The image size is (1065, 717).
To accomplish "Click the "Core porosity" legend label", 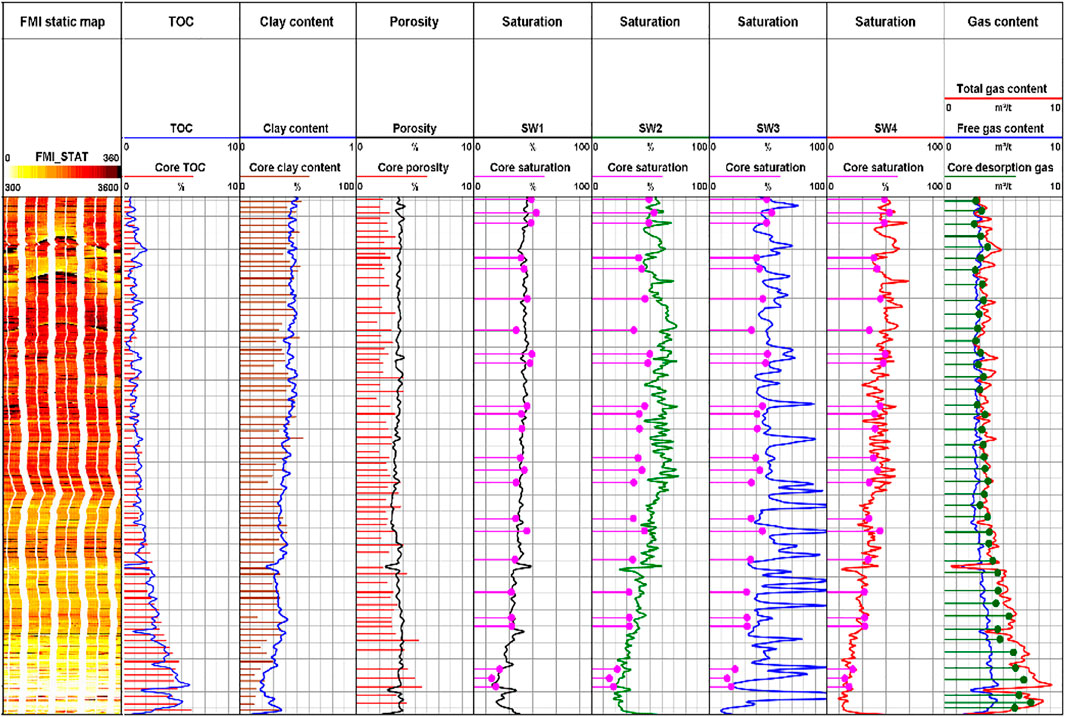I will (x=414, y=168).
